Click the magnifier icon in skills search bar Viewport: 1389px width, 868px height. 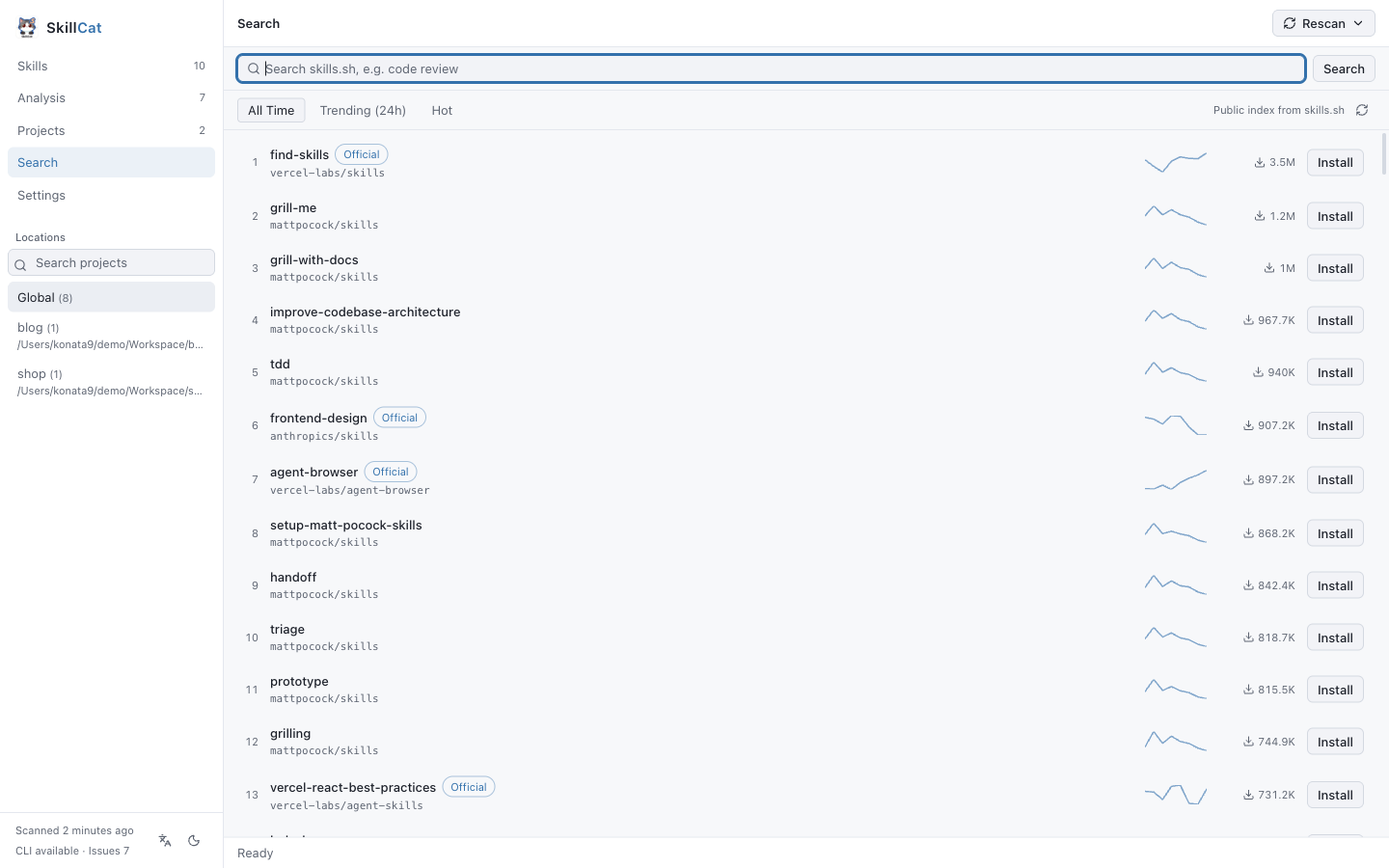254,68
